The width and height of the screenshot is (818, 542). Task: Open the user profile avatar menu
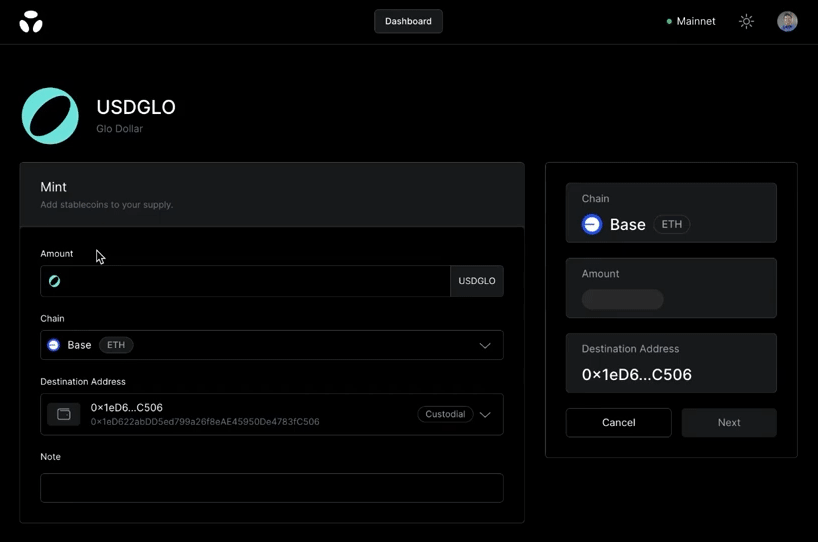click(x=787, y=21)
